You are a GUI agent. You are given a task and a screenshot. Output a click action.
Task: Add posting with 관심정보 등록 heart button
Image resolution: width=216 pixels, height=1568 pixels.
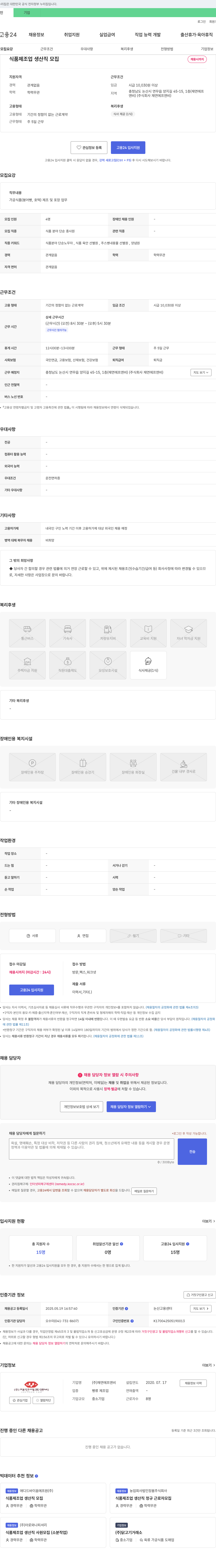(x=89, y=147)
